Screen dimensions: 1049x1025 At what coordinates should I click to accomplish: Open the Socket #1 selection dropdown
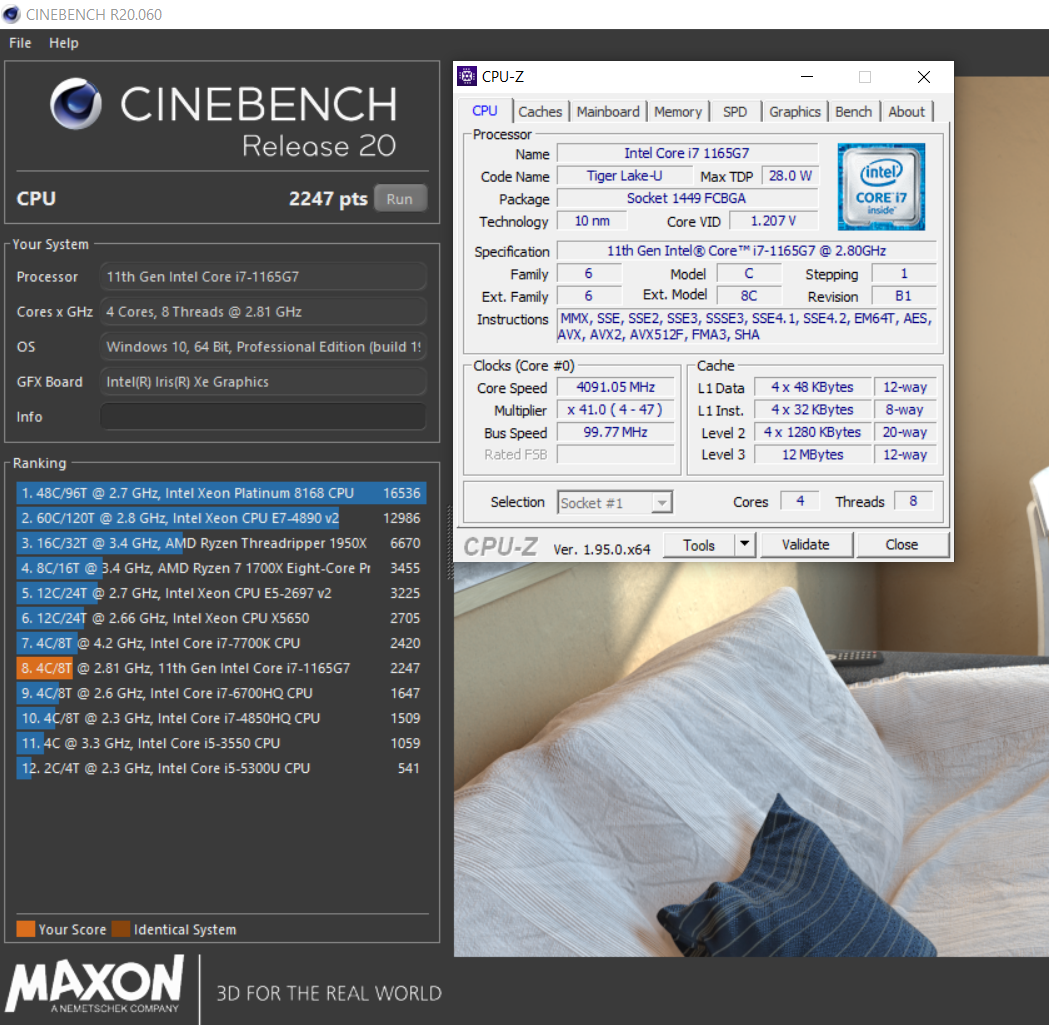pos(615,502)
